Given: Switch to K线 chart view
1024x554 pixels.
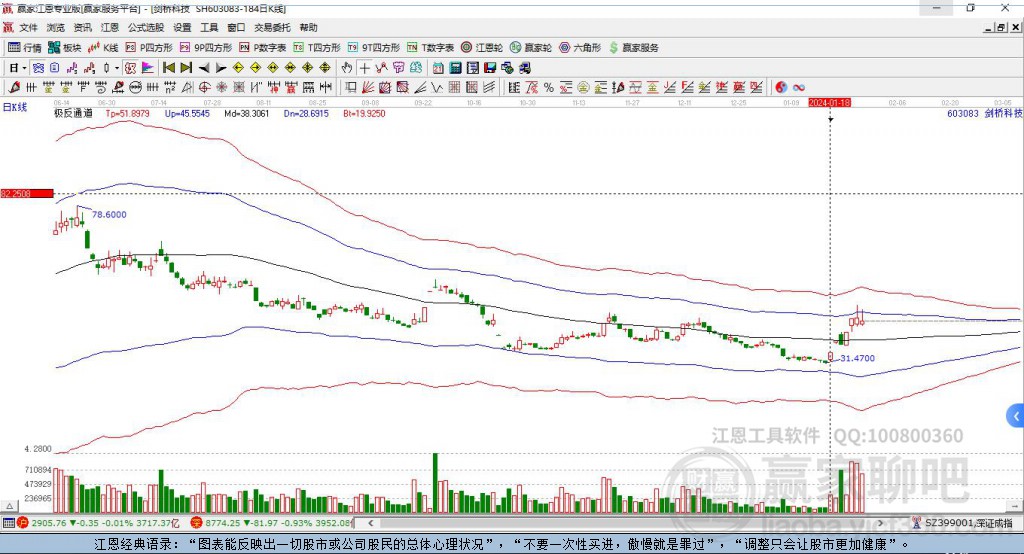Looking at the screenshot, I should 103,48.
